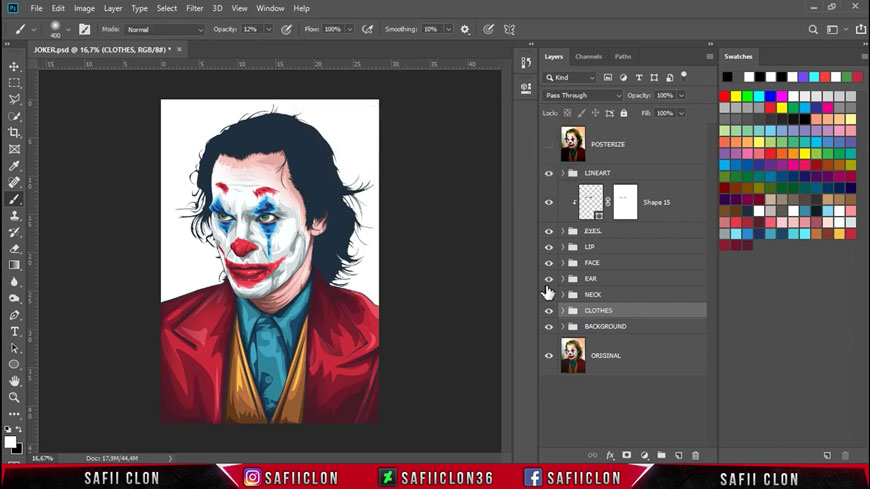Open the Window menu
Screen dimensions: 870x489
[270, 8]
